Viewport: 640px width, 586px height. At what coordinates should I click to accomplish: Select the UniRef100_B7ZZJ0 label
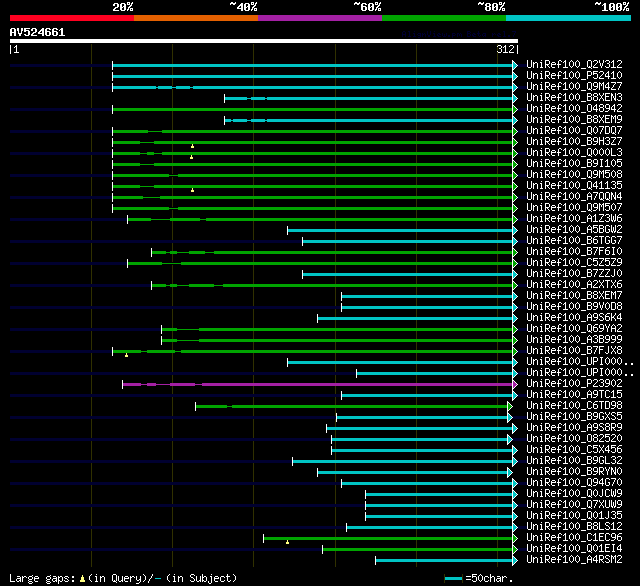click(x=574, y=273)
